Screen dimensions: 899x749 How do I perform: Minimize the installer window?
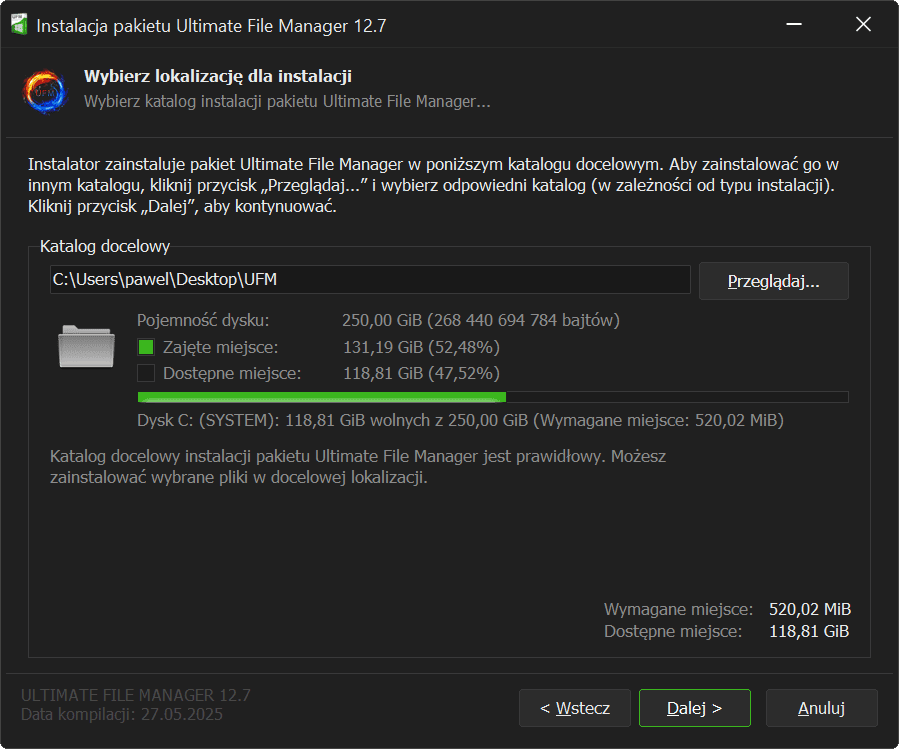click(793, 25)
